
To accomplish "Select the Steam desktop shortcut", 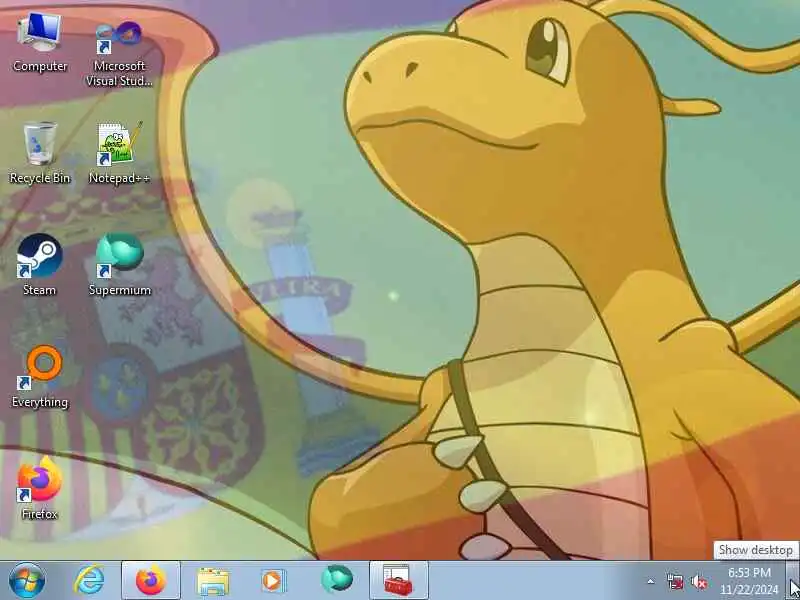I will tap(40, 265).
